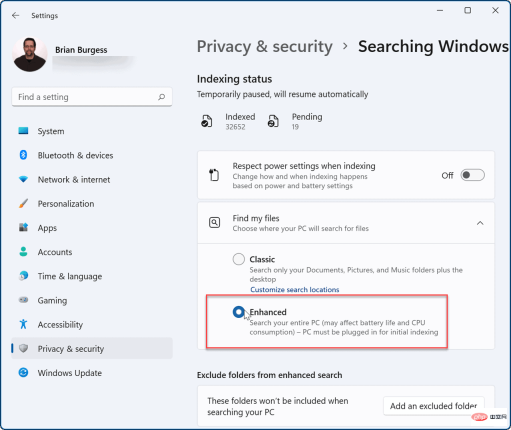Select Accounts in the sidebar
Screen dimensions: 511x430
92,252
